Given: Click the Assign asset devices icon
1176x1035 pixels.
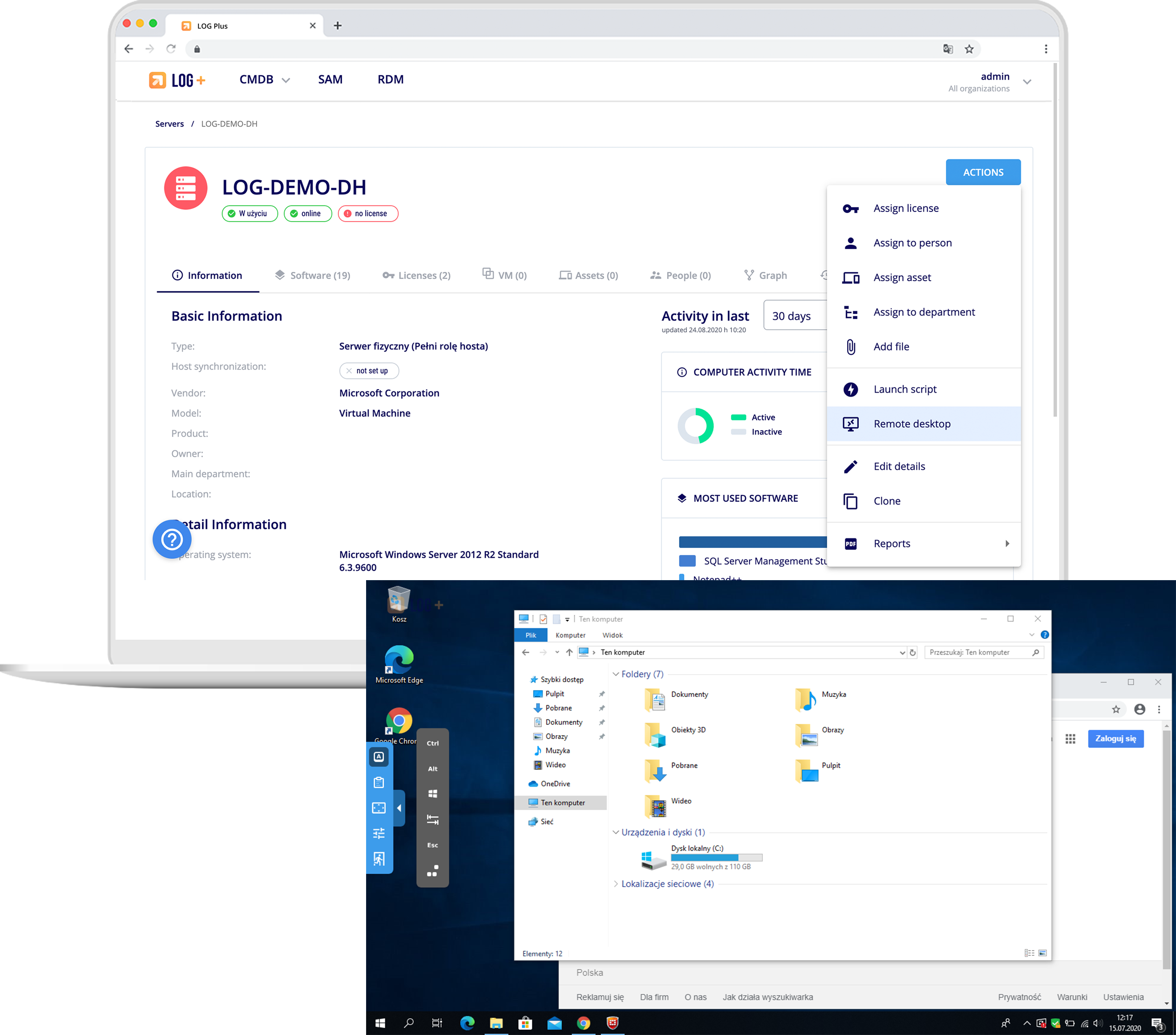Looking at the screenshot, I should 850,278.
